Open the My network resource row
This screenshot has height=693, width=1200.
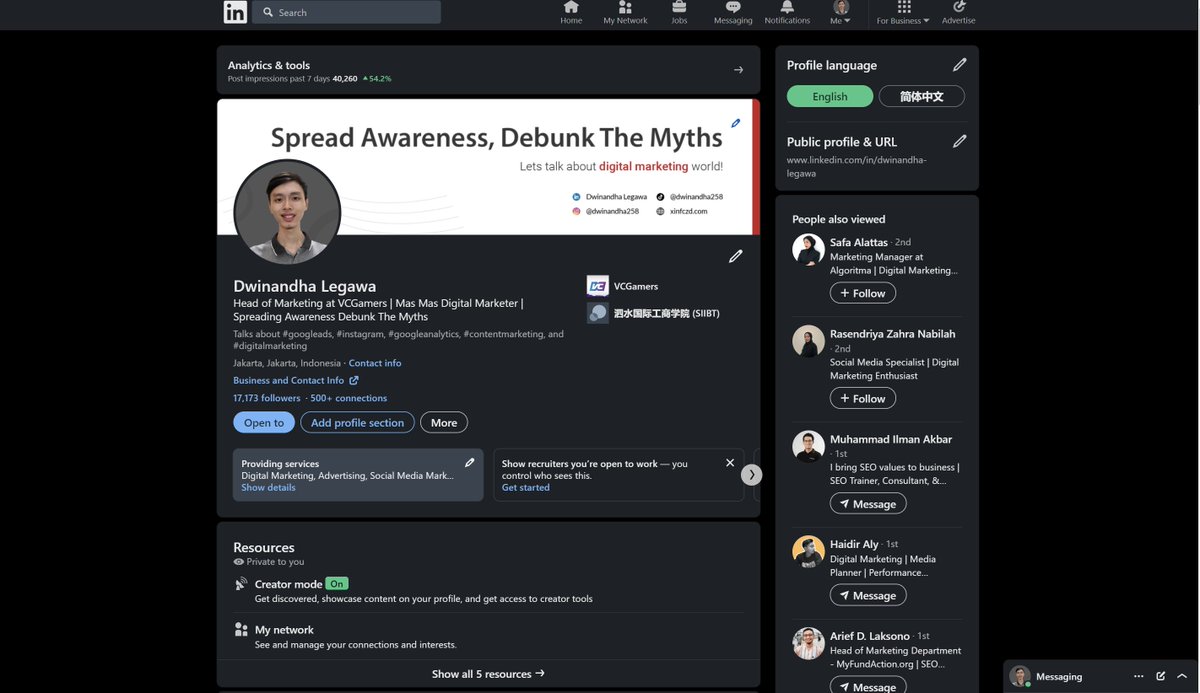(x=488, y=636)
